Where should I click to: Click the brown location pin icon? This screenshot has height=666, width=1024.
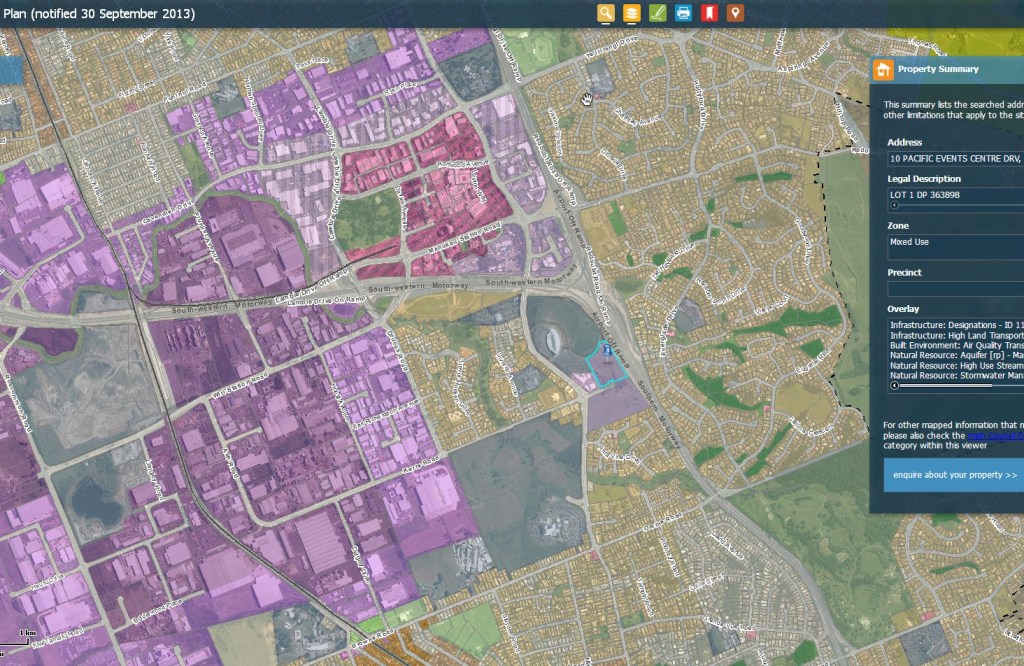(x=735, y=13)
